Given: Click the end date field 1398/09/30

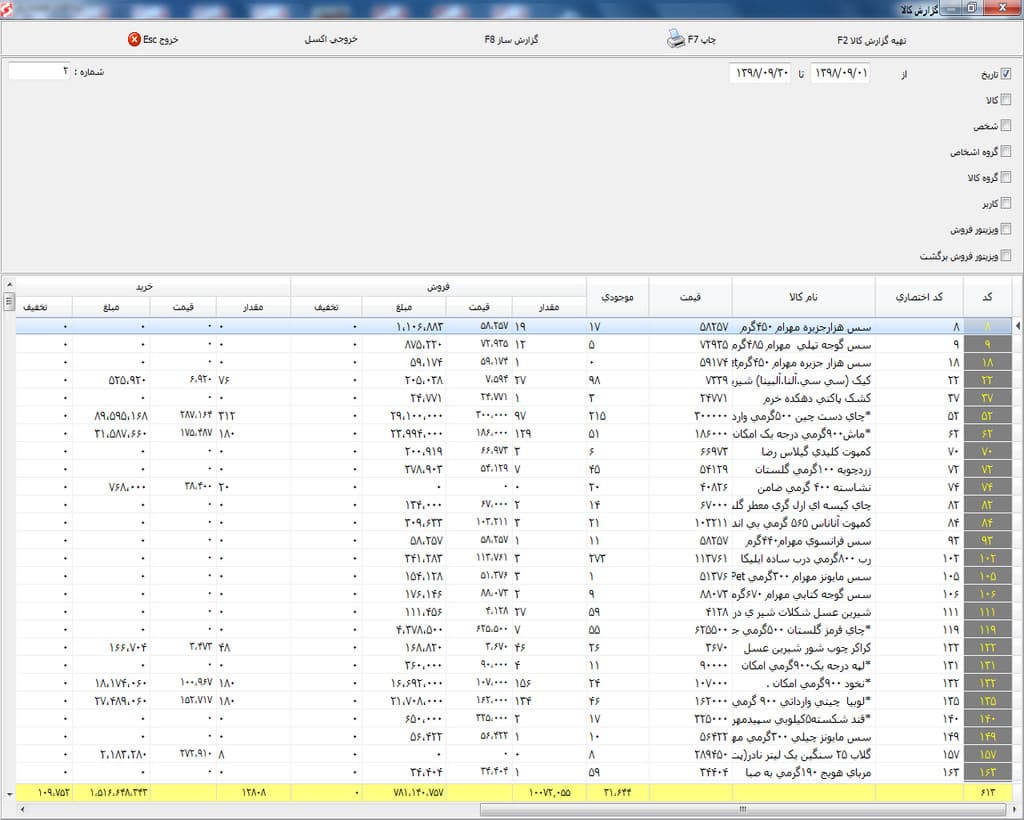Looking at the screenshot, I should pyautogui.click(x=760, y=74).
